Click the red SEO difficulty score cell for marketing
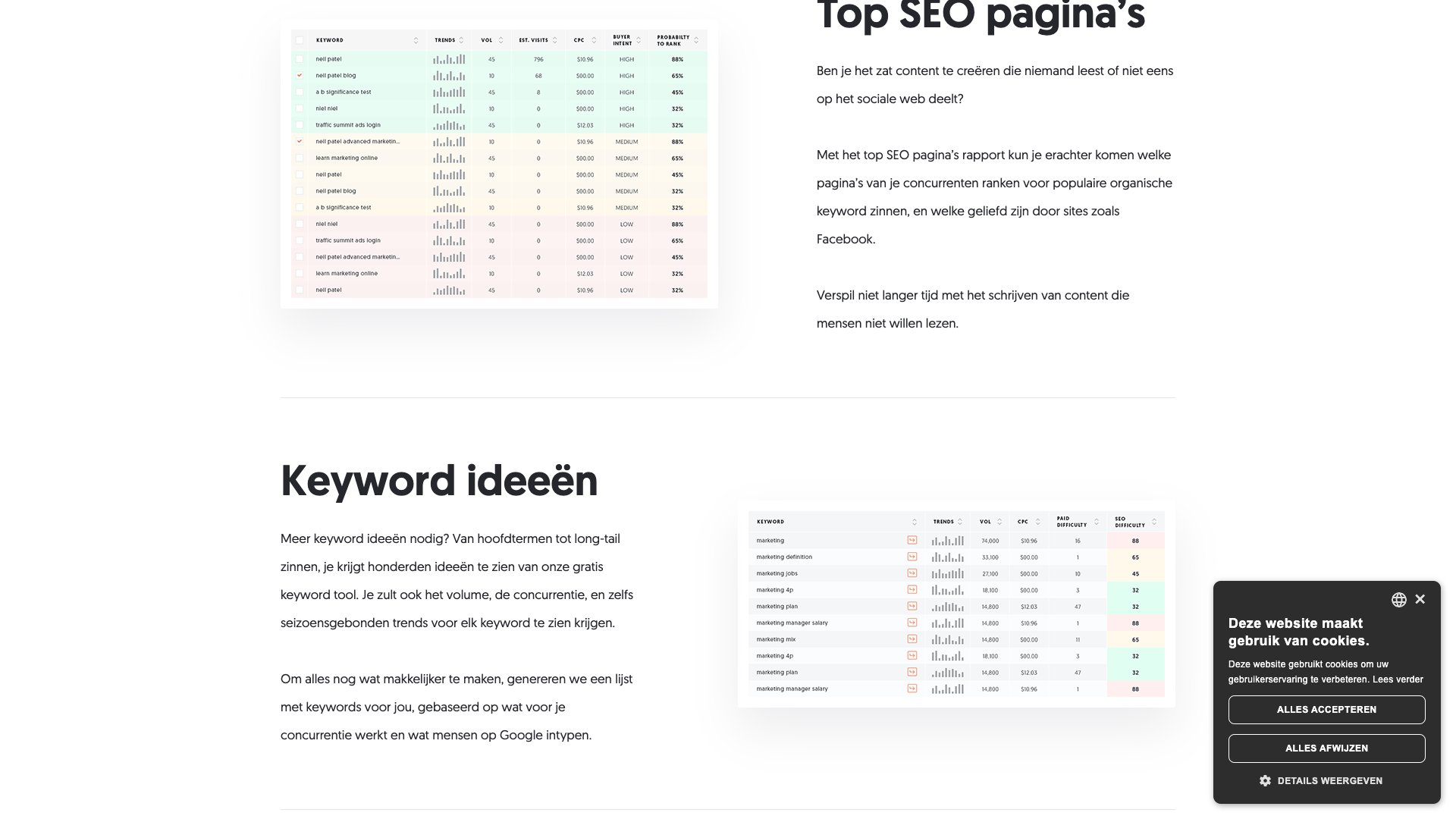The width and height of the screenshot is (1456, 819). pos(1135,540)
